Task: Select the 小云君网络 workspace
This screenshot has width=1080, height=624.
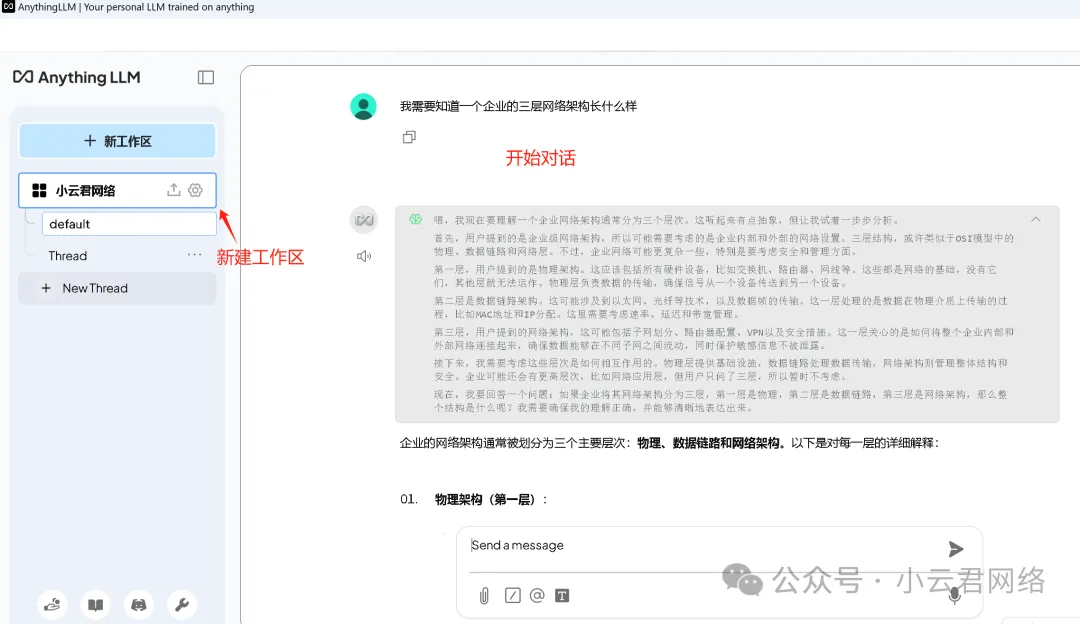Action: (x=86, y=190)
